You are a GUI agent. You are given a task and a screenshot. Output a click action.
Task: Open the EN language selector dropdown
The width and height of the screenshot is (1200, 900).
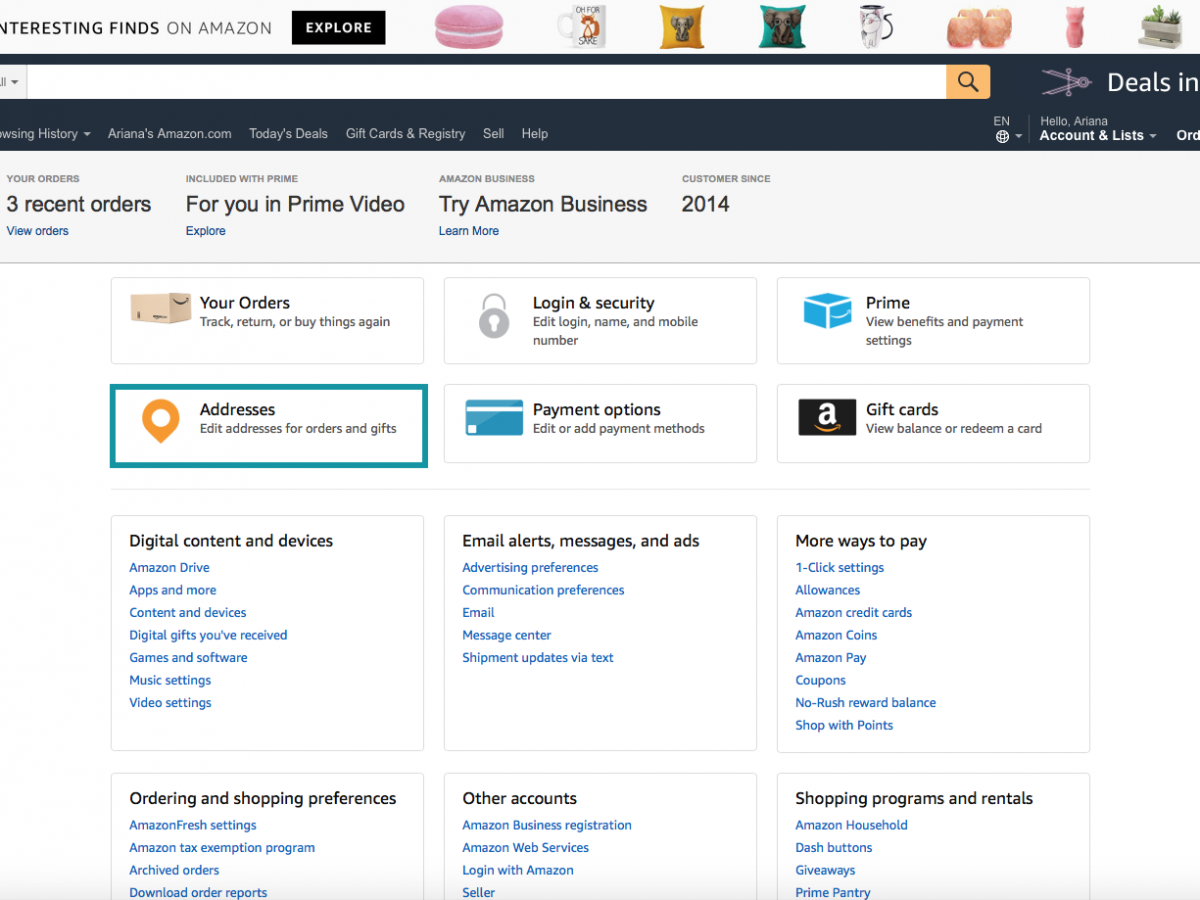(1008, 130)
